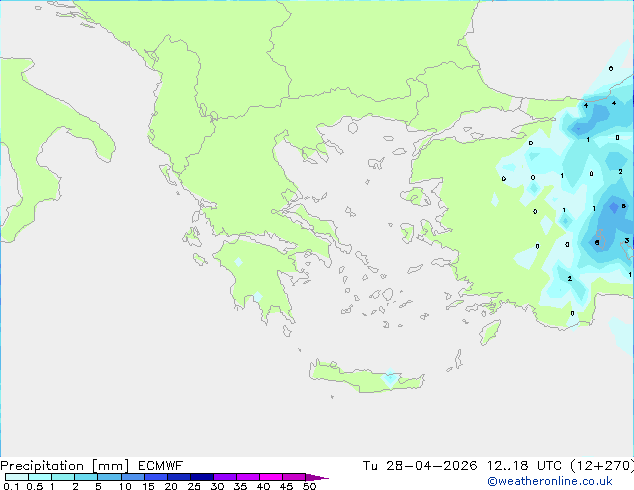The height and width of the screenshot is (490, 634).
Task: Click the '25' legend scale label
Action: coord(194,486)
